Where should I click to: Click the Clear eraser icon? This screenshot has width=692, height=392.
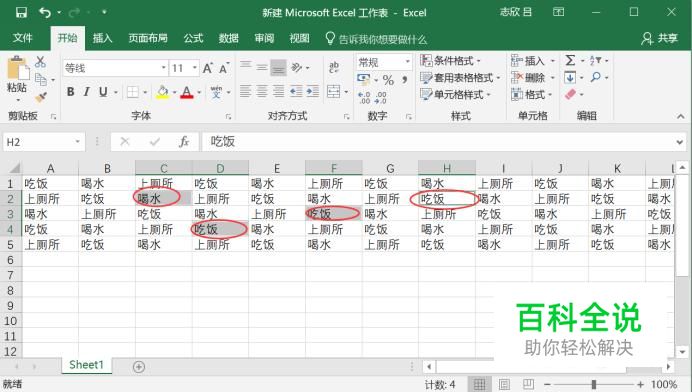[570, 94]
